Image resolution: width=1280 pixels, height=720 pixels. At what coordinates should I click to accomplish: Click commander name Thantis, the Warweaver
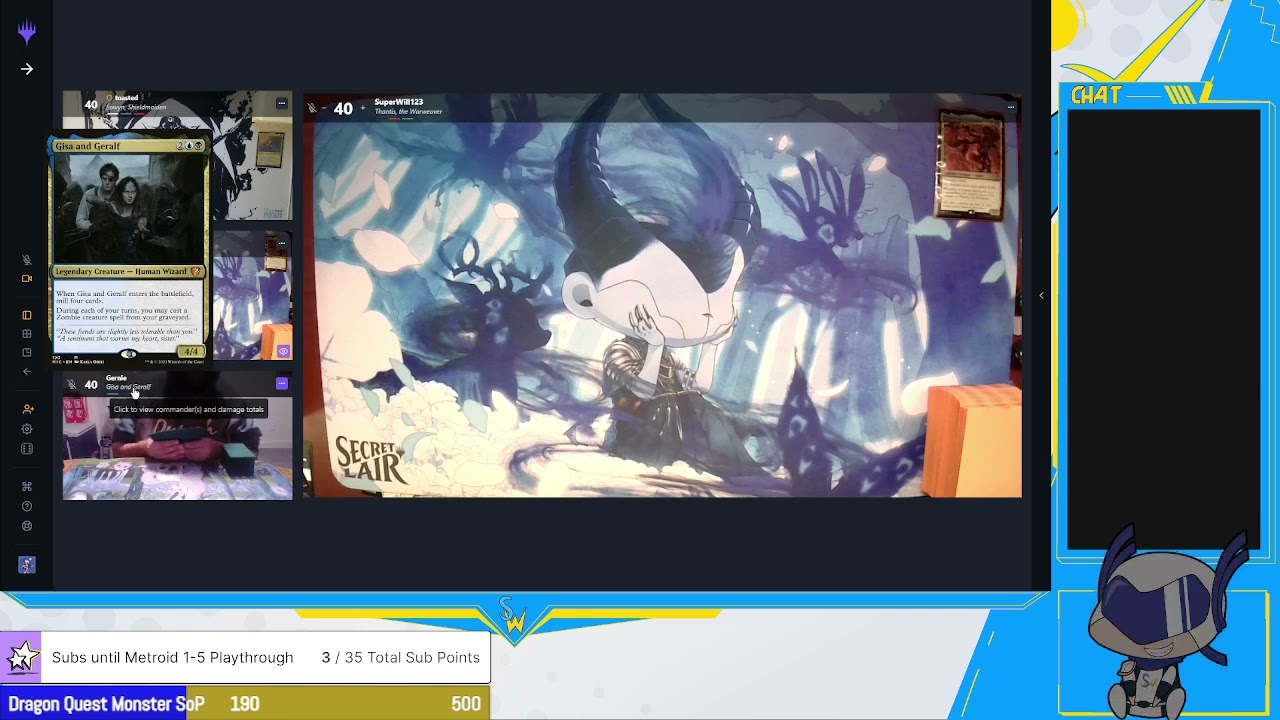pos(408,112)
